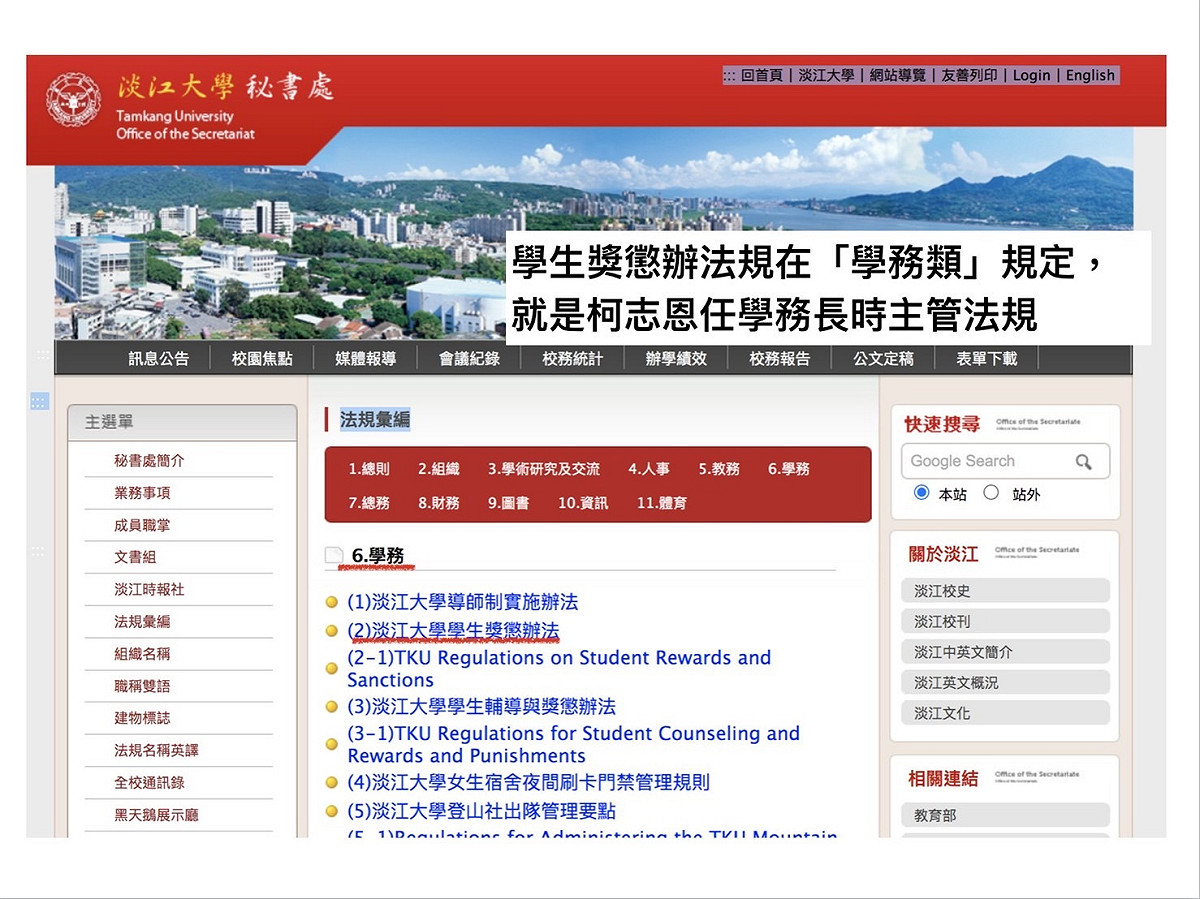Select the 9.圖書 category tab
This screenshot has width=1200, height=899.
[509, 503]
